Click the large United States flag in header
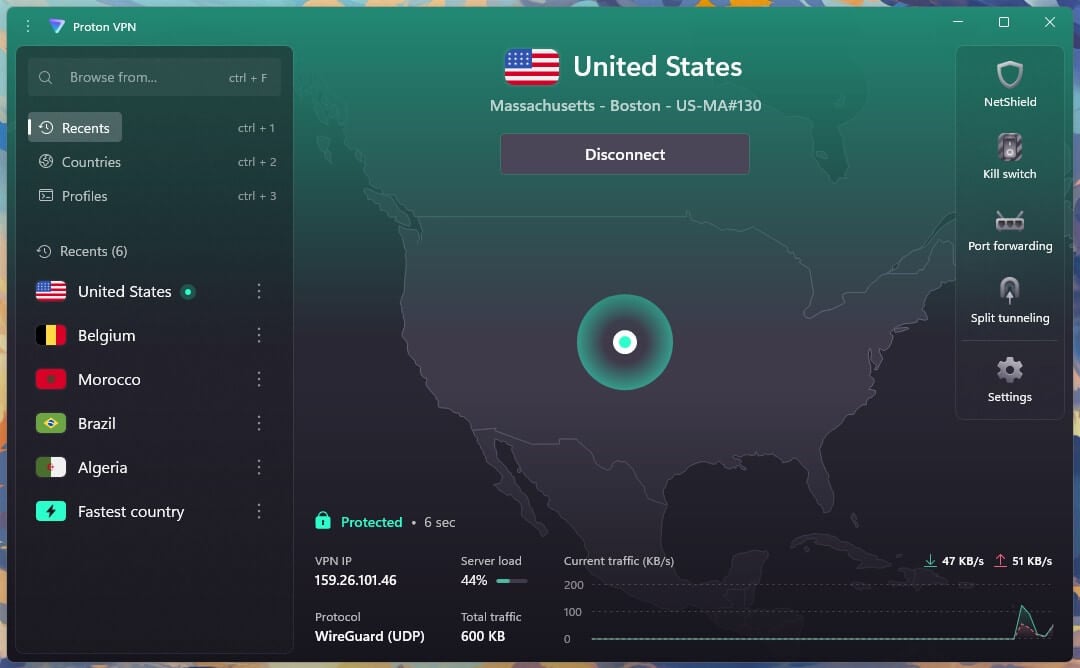The image size is (1080, 668). tap(531, 67)
